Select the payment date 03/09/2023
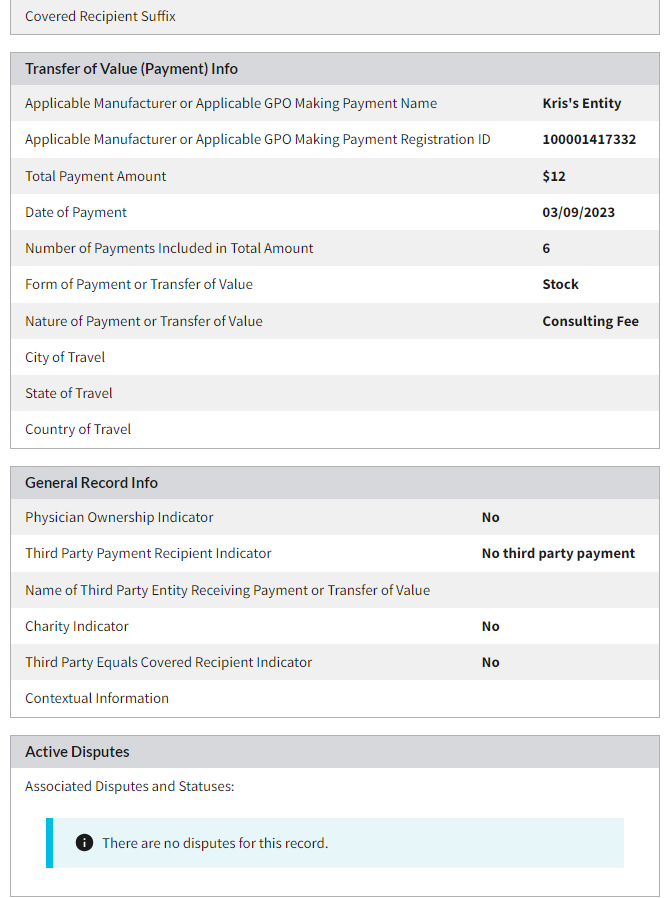Image resolution: width=670 pixels, height=898 pixels. click(x=578, y=212)
